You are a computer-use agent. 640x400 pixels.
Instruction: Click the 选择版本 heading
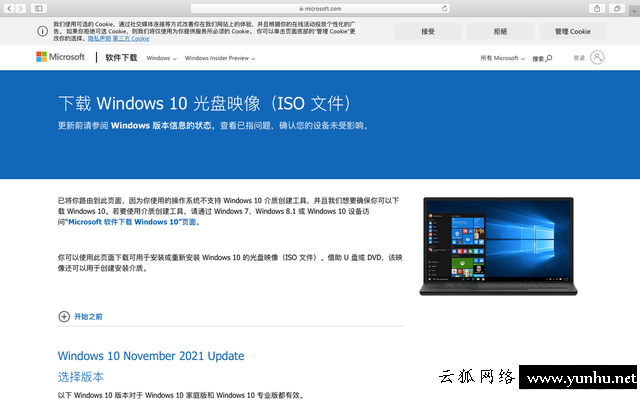[81, 377]
